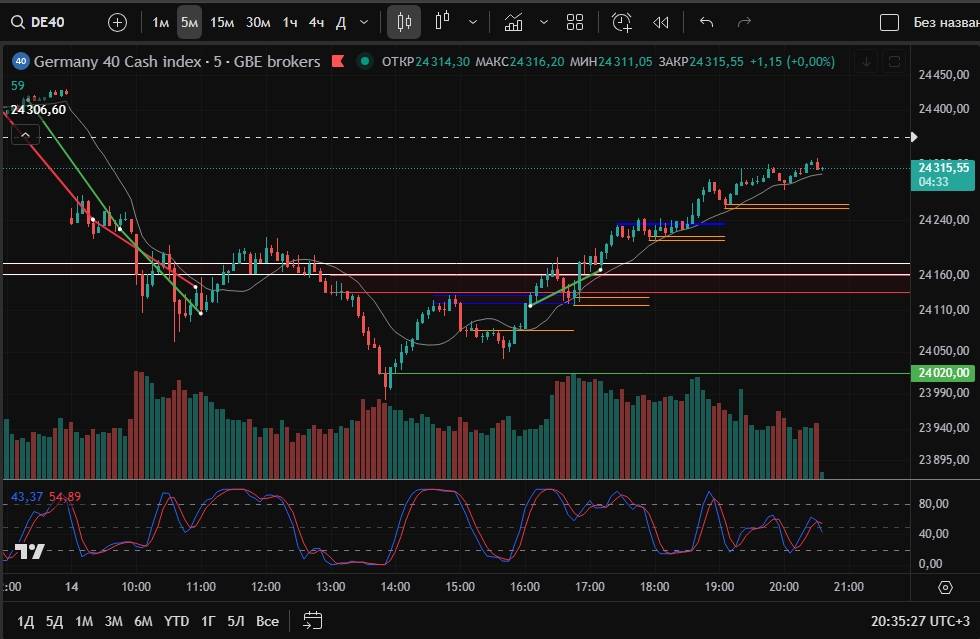
Task: Click the red flag next to symbol name
Action: coord(337,62)
